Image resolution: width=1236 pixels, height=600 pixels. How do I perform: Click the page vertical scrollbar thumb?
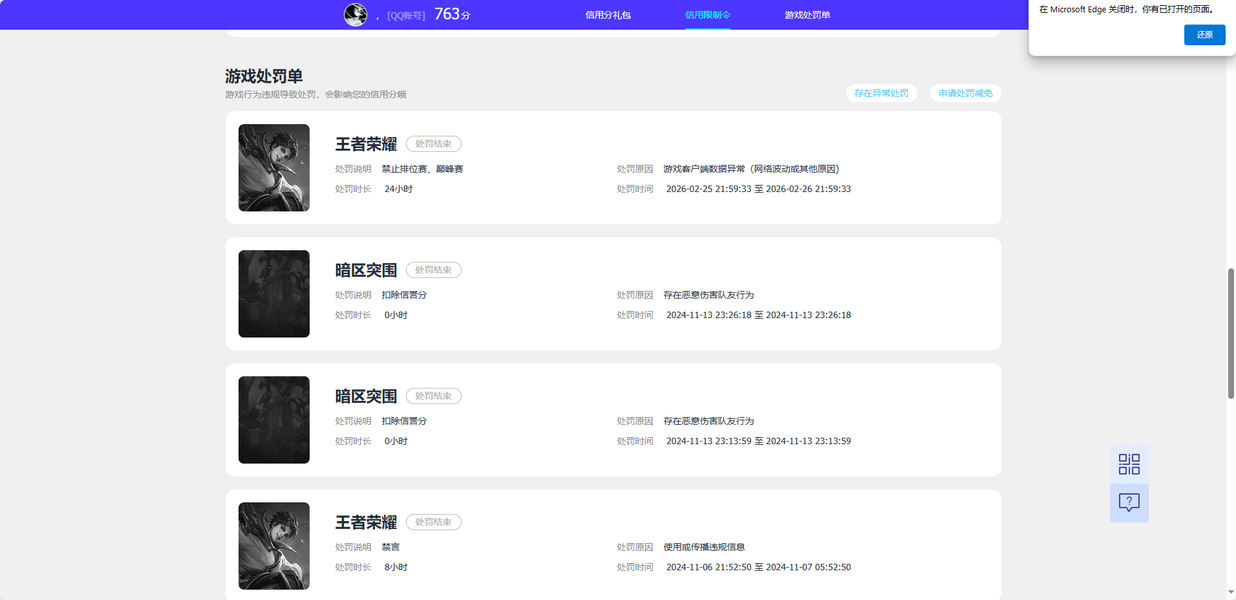pos(1231,334)
